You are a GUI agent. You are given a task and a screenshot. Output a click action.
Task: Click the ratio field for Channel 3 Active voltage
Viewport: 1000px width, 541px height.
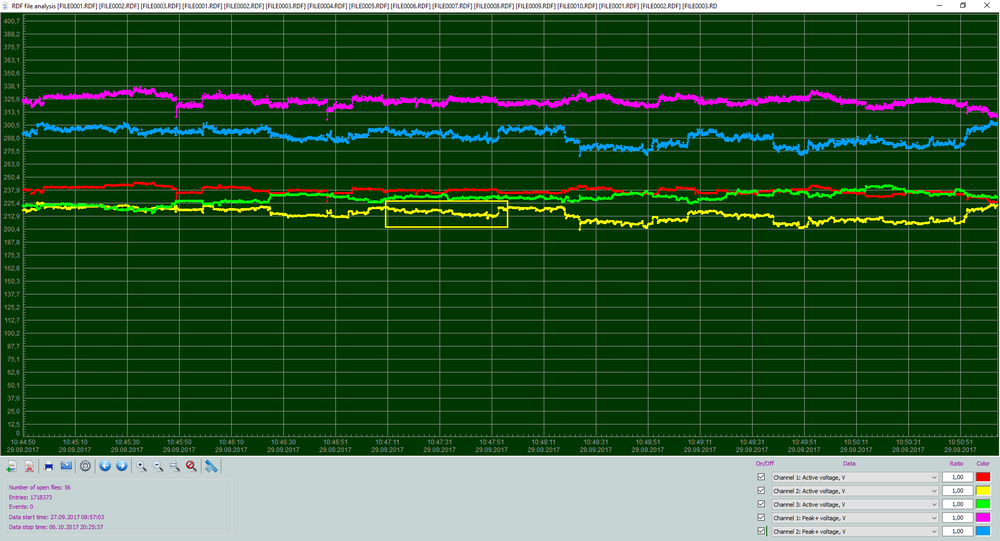[957, 504]
